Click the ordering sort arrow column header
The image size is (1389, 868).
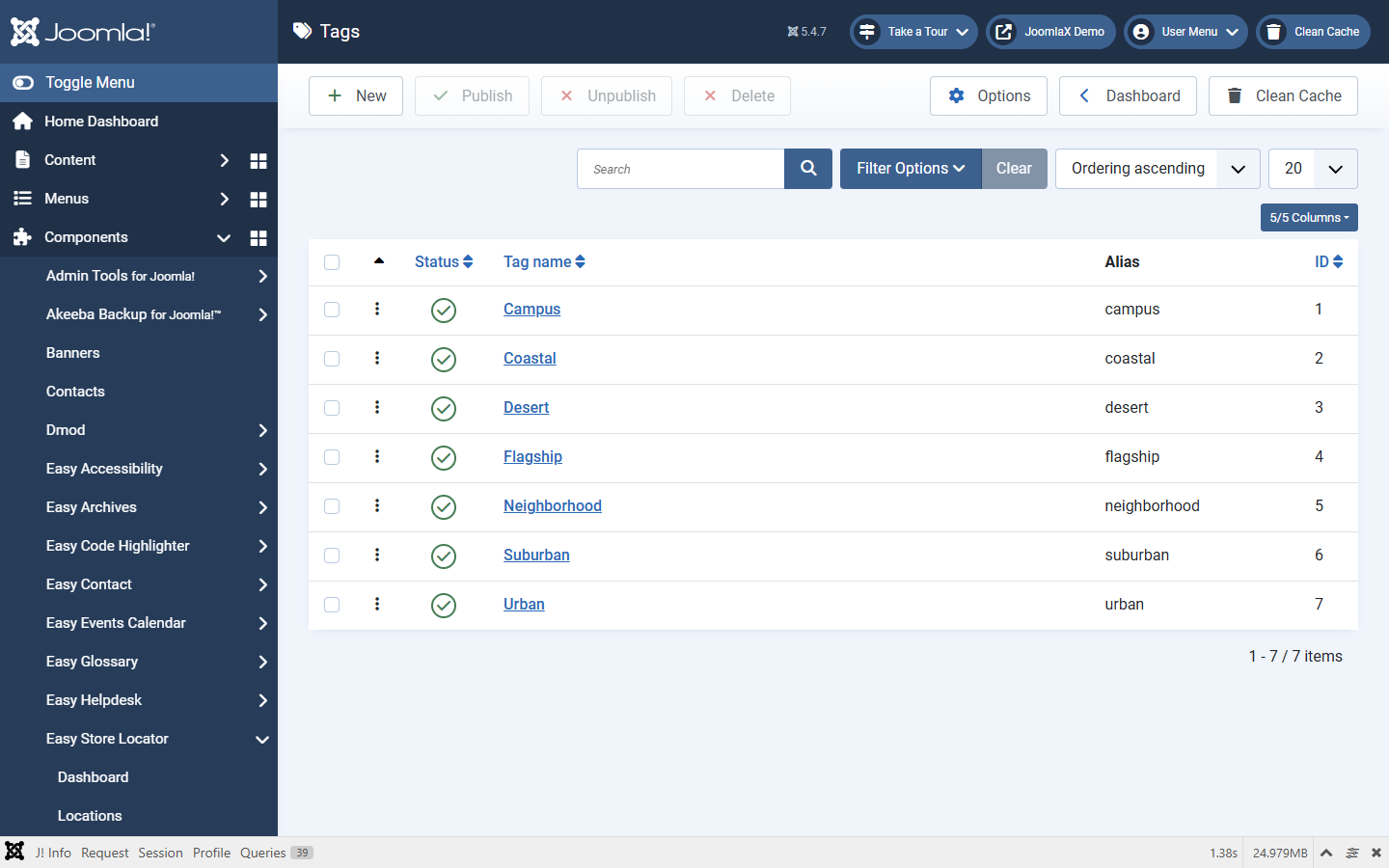coord(379,260)
